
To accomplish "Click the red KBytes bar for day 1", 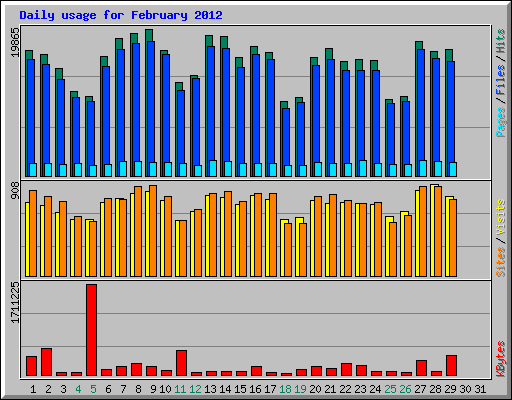I will click(31, 366).
